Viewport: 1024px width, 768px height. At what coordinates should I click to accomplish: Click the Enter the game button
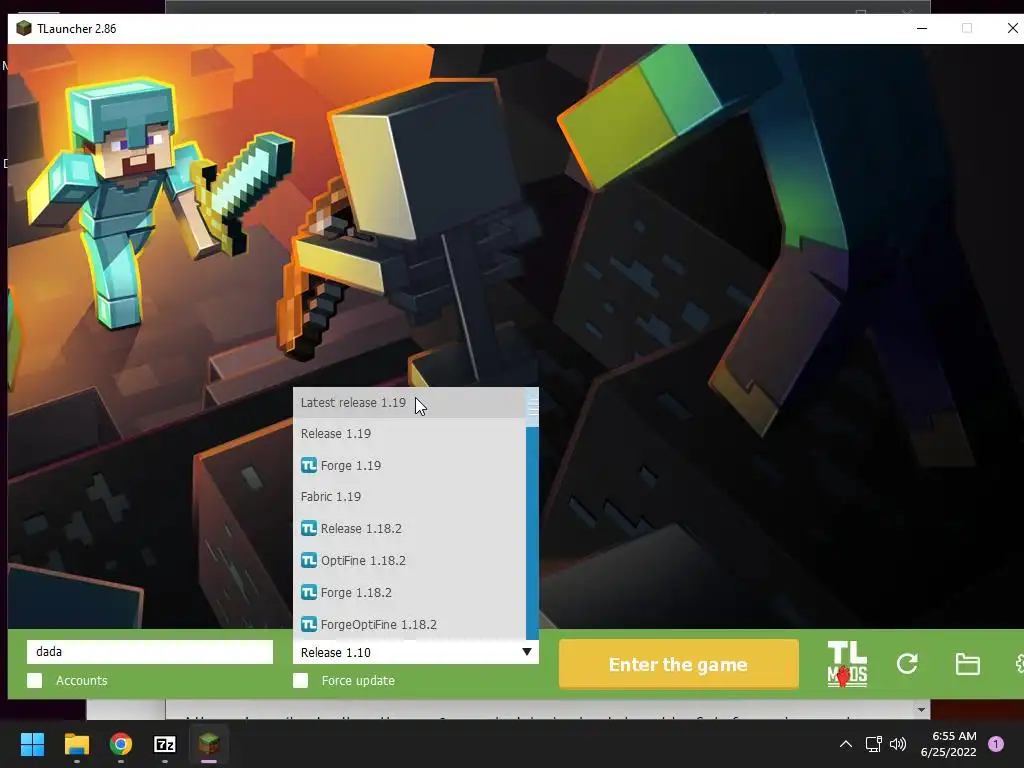[x=679, y=664]
